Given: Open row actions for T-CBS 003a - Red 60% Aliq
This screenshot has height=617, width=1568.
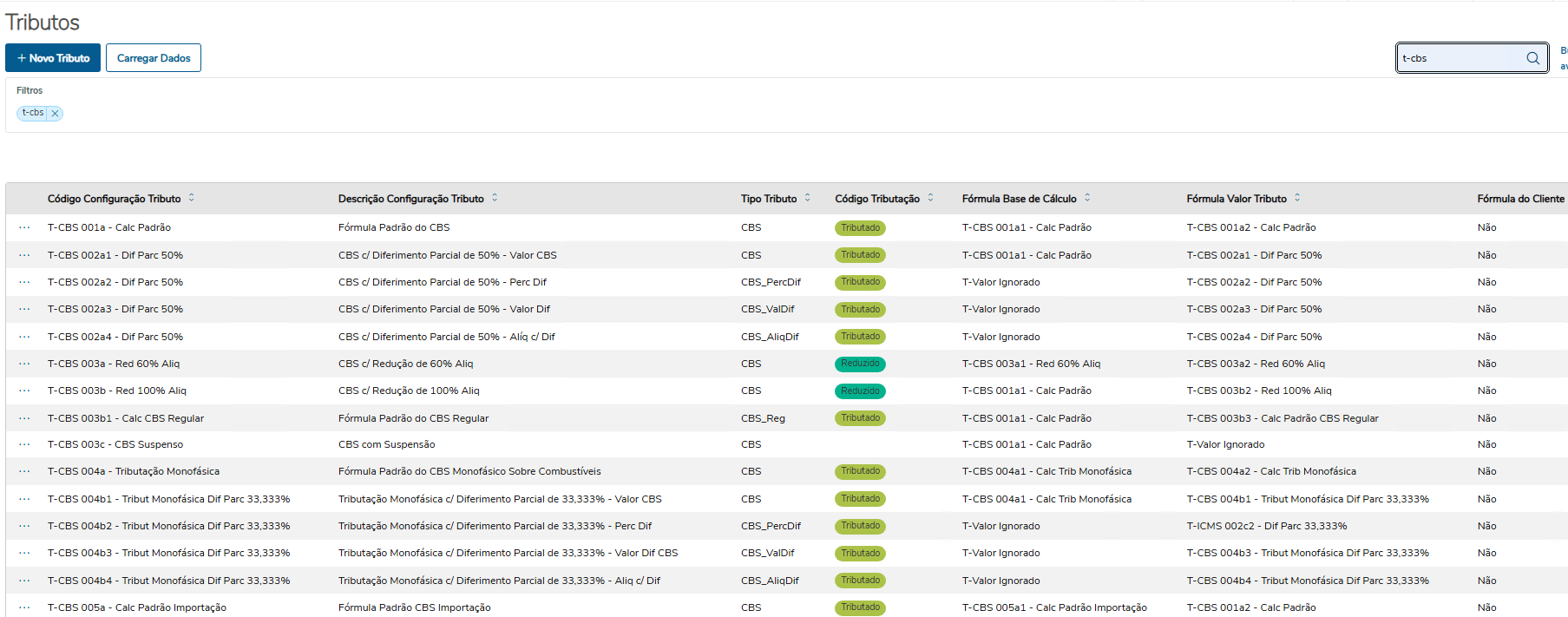Looking at the screenshot, I should 24,364.
